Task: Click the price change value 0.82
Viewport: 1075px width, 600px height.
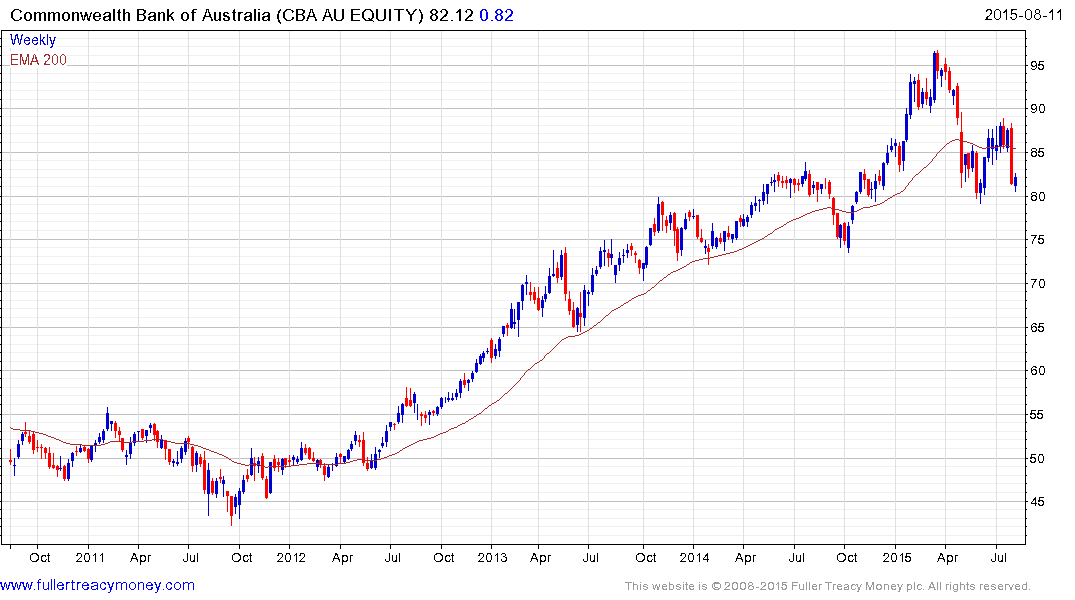Action: (496, 15)
